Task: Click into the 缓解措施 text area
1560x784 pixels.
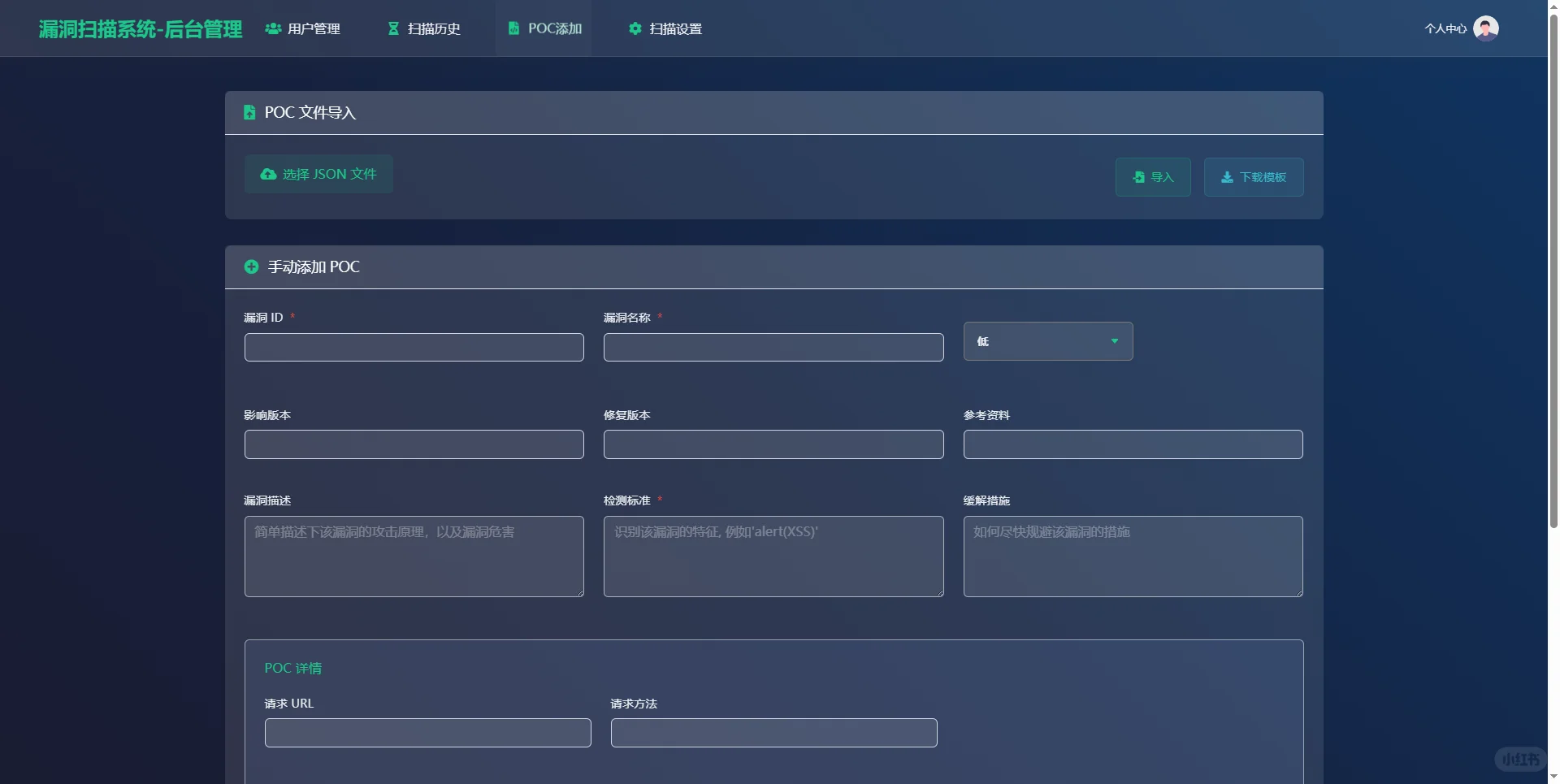Action: point(1133,557)
